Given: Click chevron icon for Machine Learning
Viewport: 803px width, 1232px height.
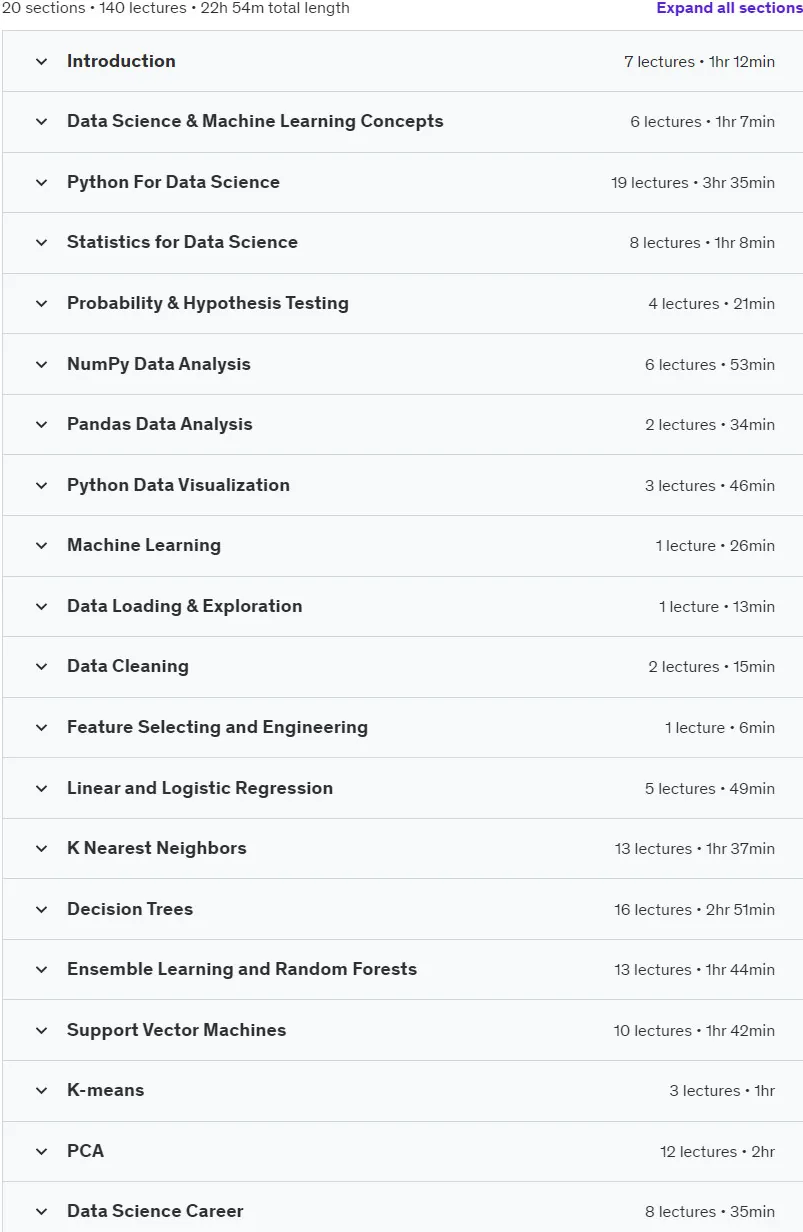Looking at the screenshot, I should click(41, 546).
